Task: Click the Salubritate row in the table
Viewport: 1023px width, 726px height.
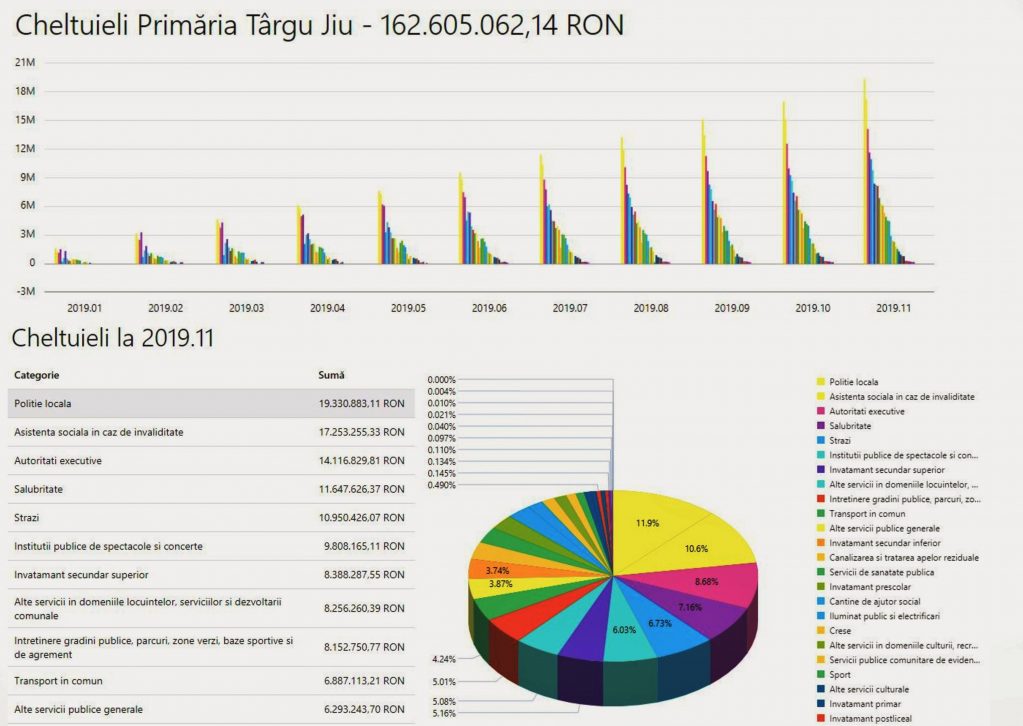Action: pos(211,489)
